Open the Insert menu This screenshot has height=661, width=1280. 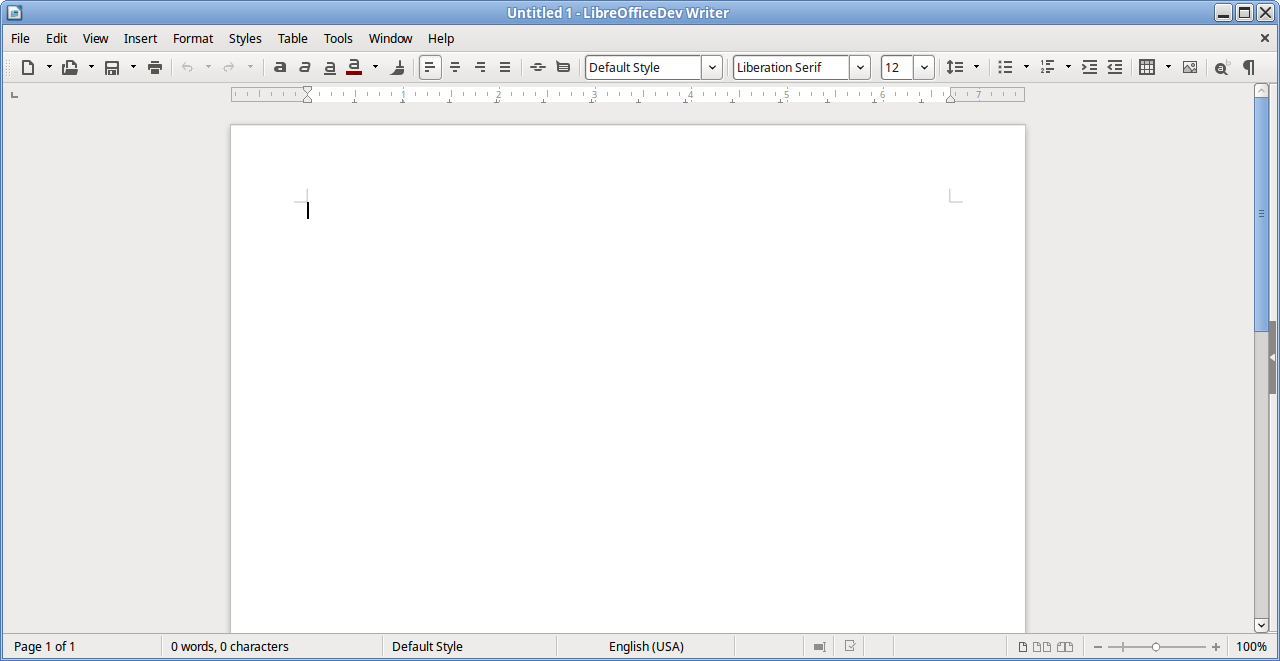140,38
